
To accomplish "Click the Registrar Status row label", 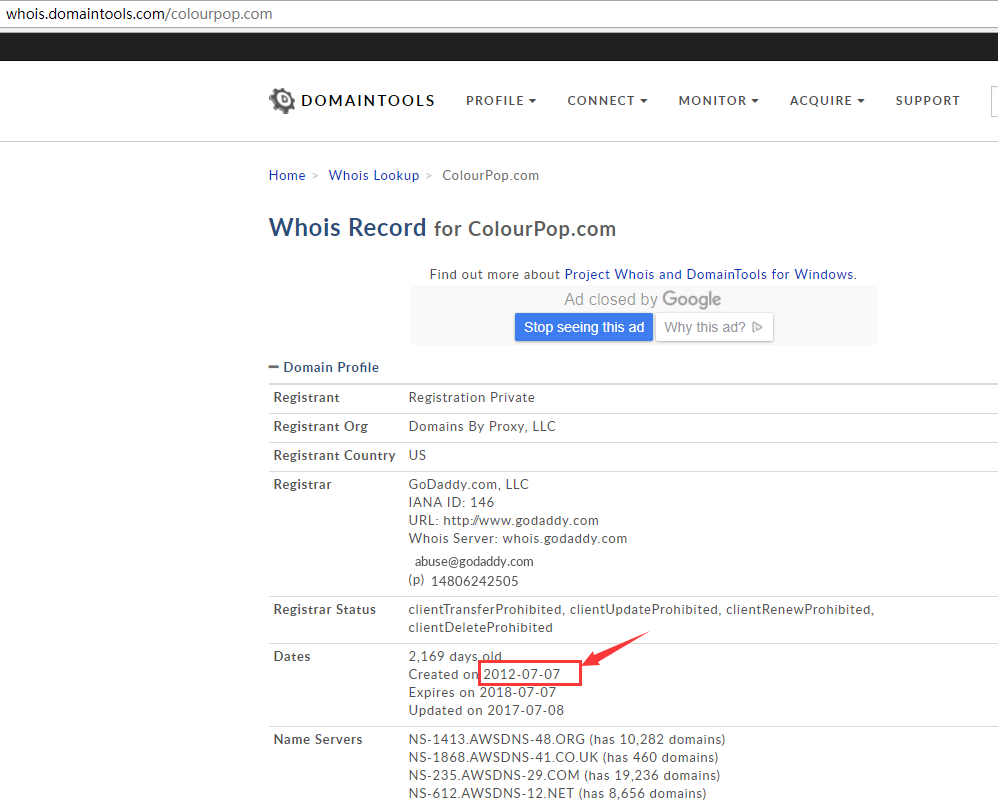I will click(x=325, y=609).
